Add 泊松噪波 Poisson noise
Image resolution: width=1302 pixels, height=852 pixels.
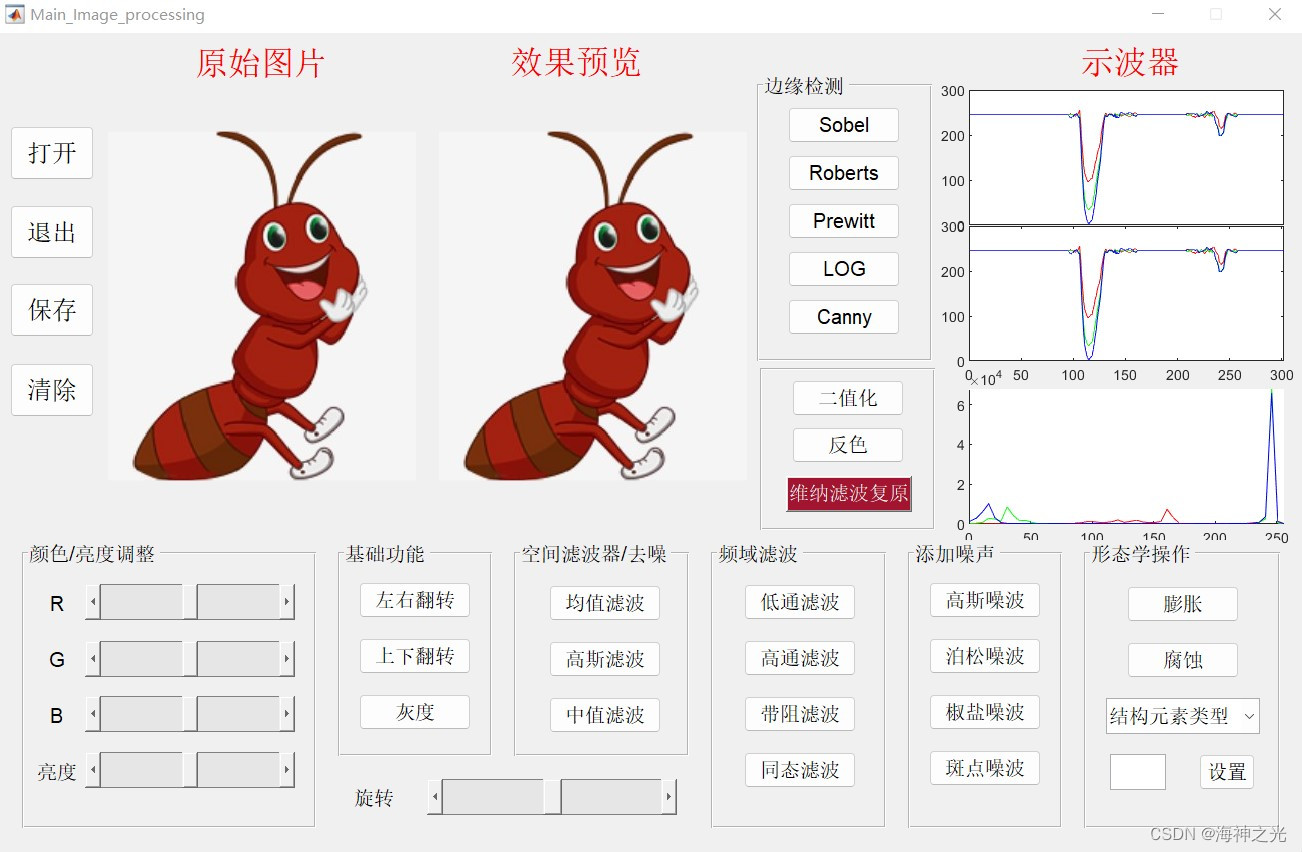click(x=985, y=656)
